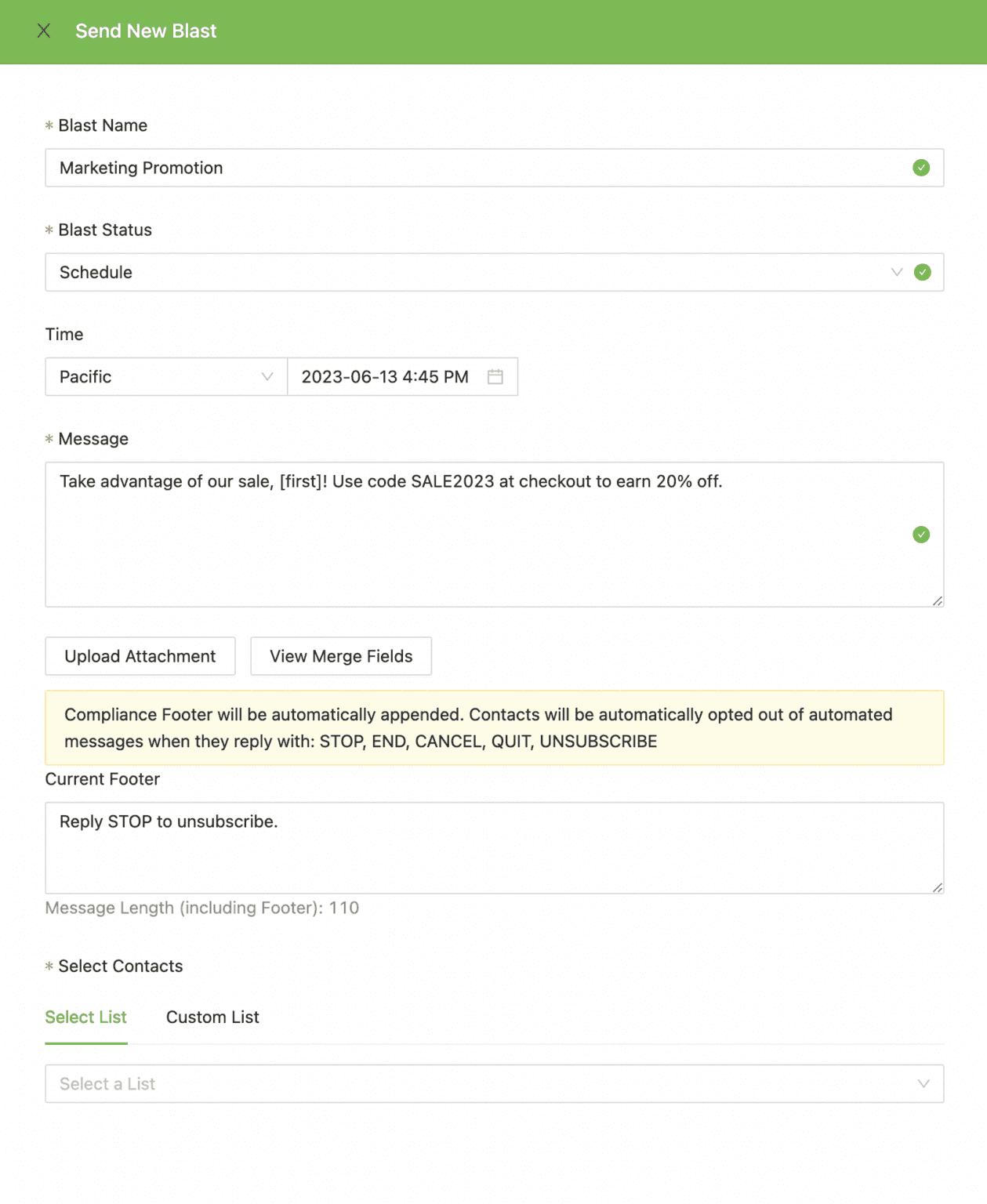This screenshot has height=1204, width=987.
Task: Click the Message label
Action: [x=93, y=439]
